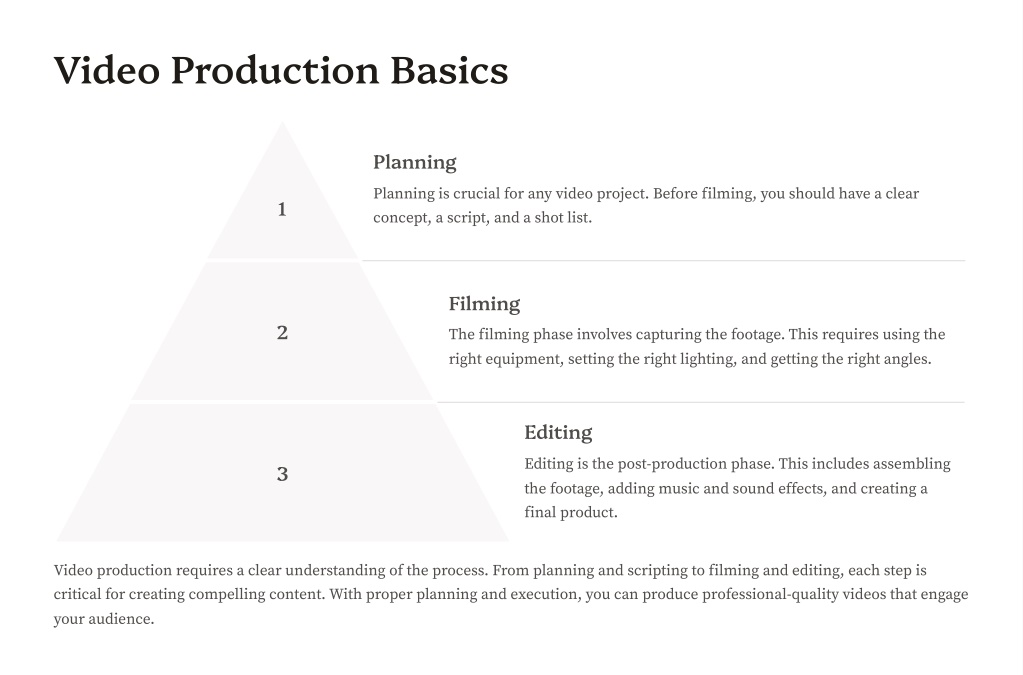Click the number 3 in the pyramid
The width and height of the screenshot is (1023, 675).
click(x=282, y=474)
